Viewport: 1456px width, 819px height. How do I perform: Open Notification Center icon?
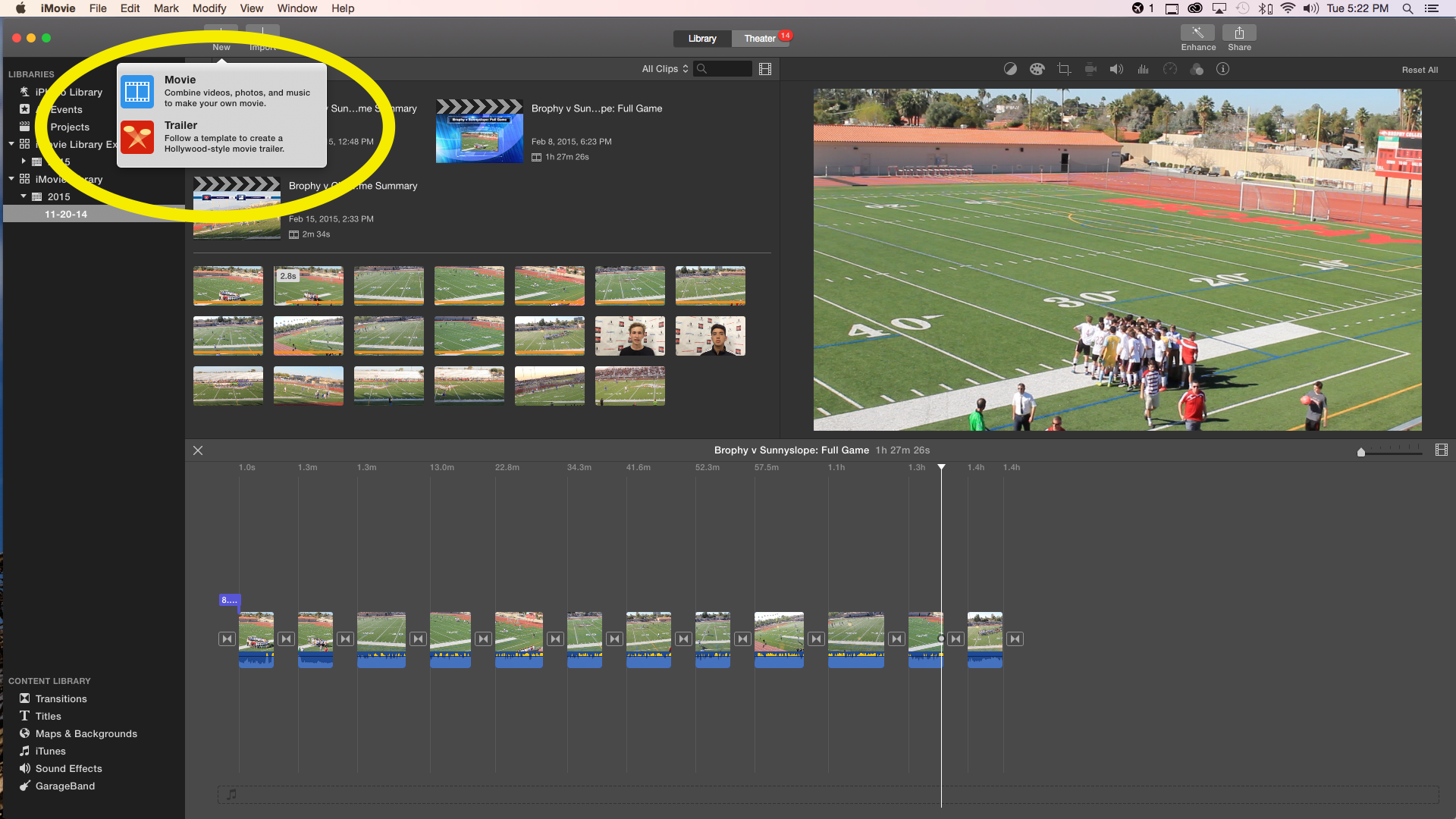1432,8
